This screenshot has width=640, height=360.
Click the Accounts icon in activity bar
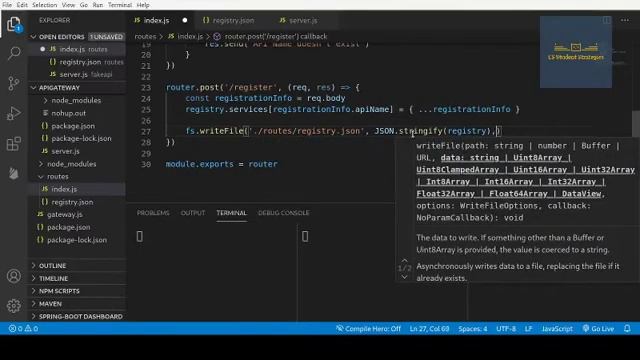point(14,276)
